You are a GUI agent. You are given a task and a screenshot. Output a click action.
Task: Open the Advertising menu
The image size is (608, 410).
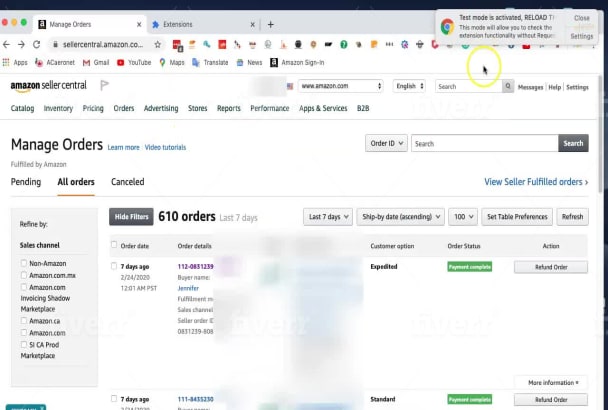161,108
